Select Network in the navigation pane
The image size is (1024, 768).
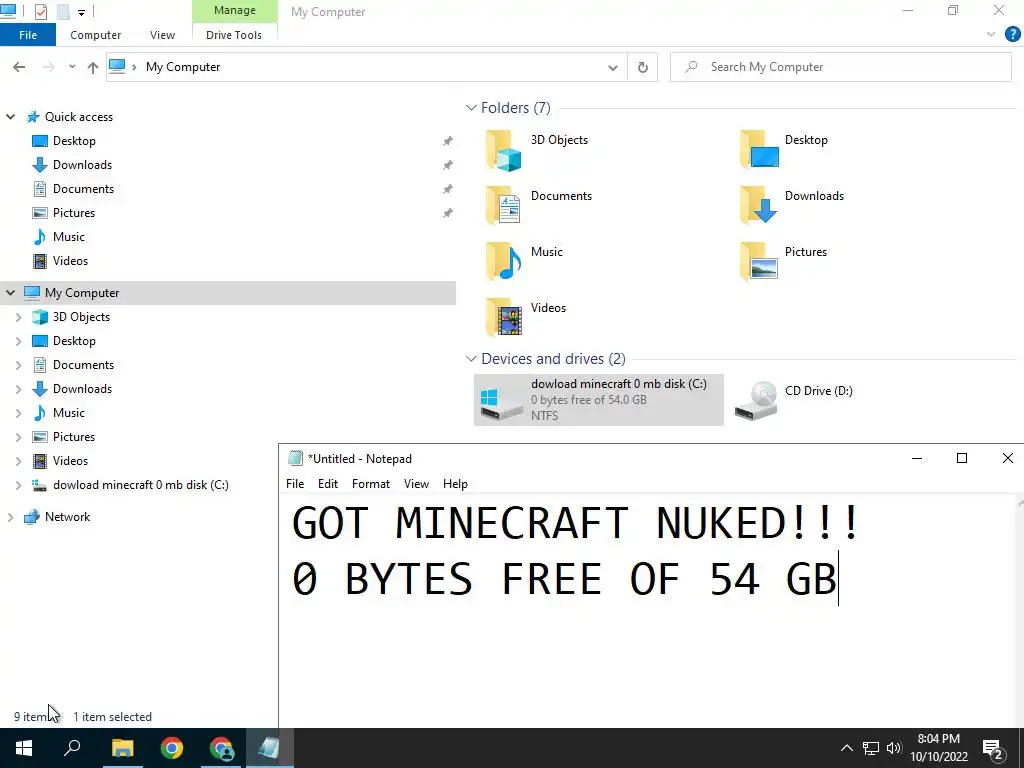coord(67,517)
